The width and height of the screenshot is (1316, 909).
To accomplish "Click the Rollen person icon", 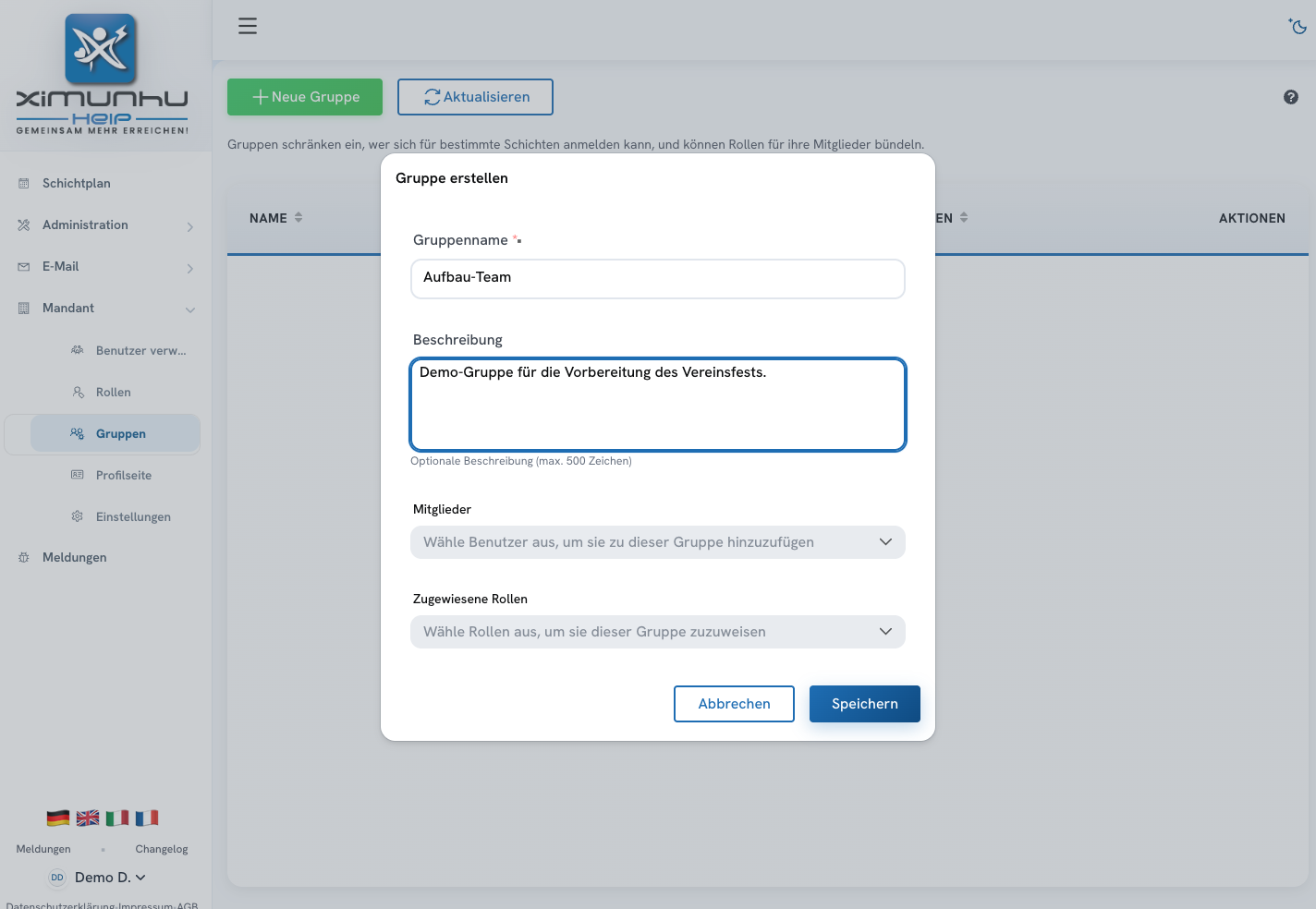I will [78, 393].
